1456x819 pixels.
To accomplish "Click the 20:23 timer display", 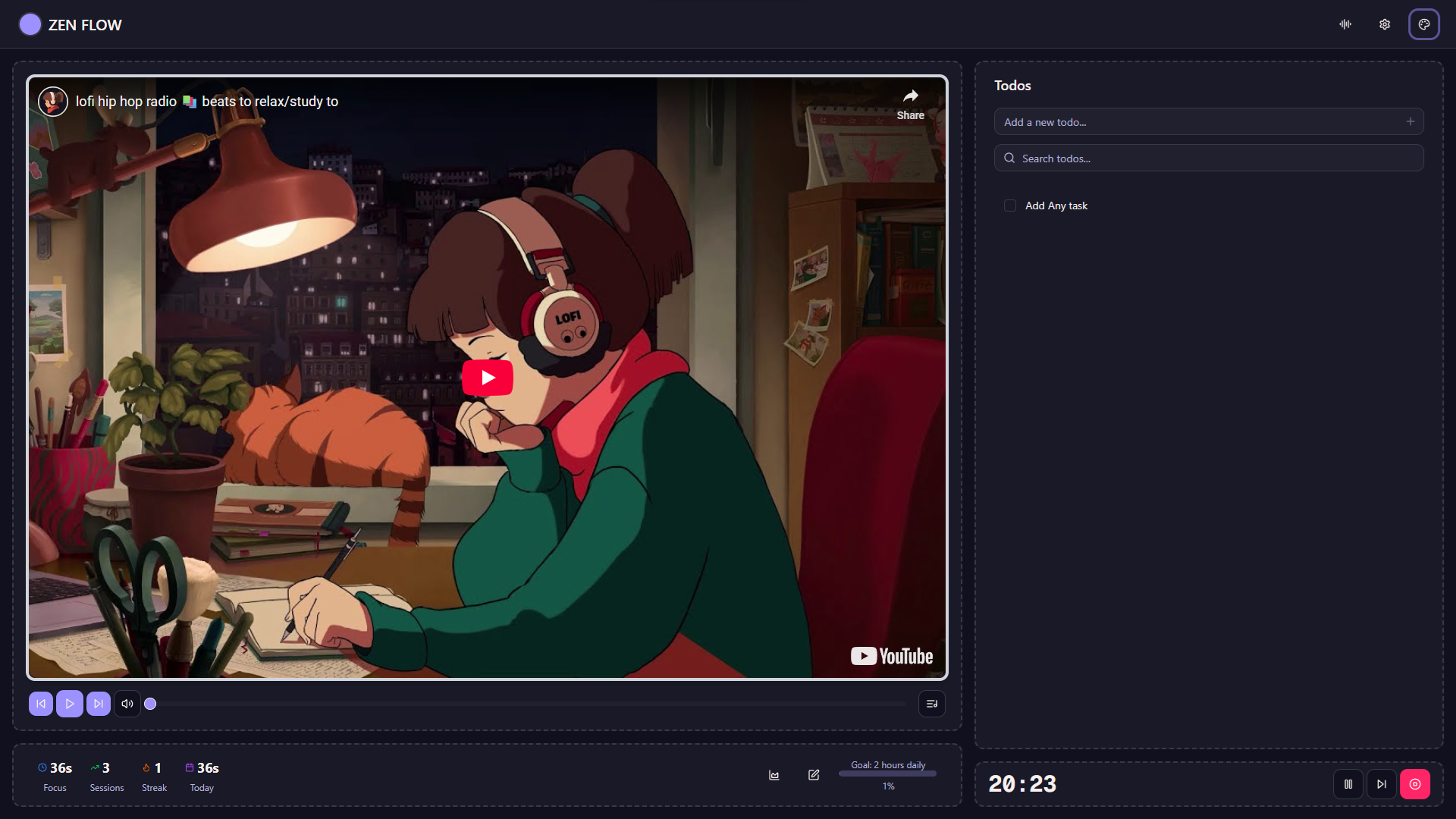I will pos(1022,784).
